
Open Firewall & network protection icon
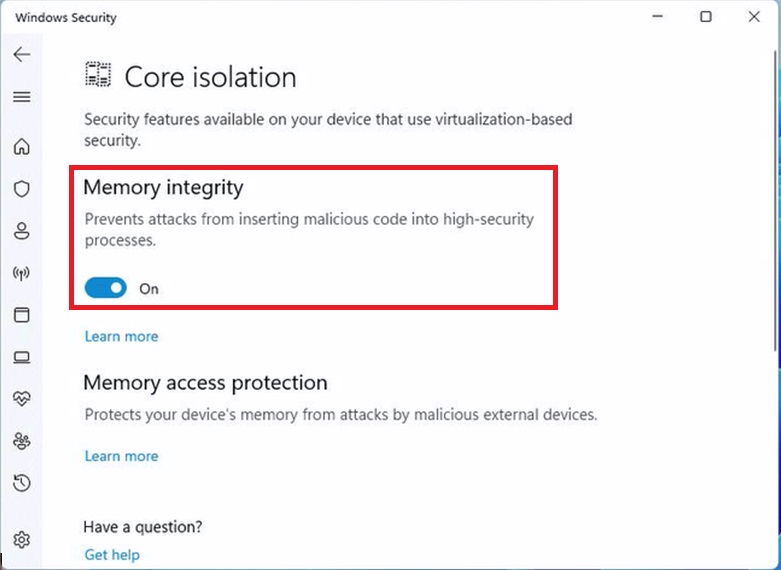(21, 273)
